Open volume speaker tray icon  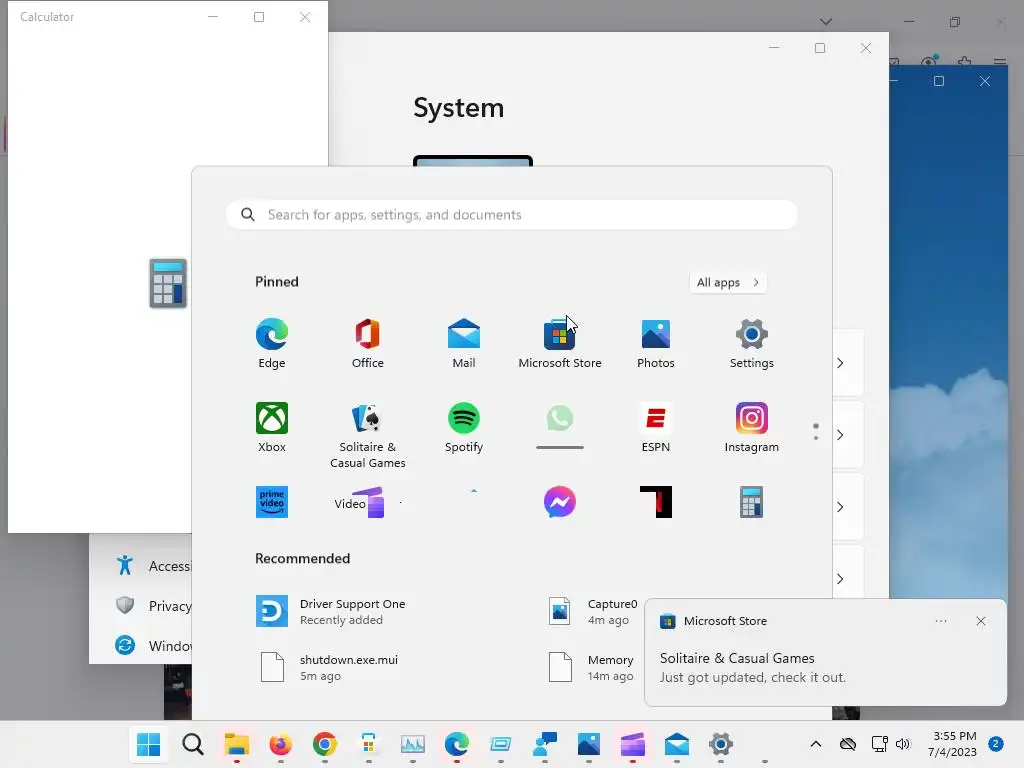[x=903, y=744]
